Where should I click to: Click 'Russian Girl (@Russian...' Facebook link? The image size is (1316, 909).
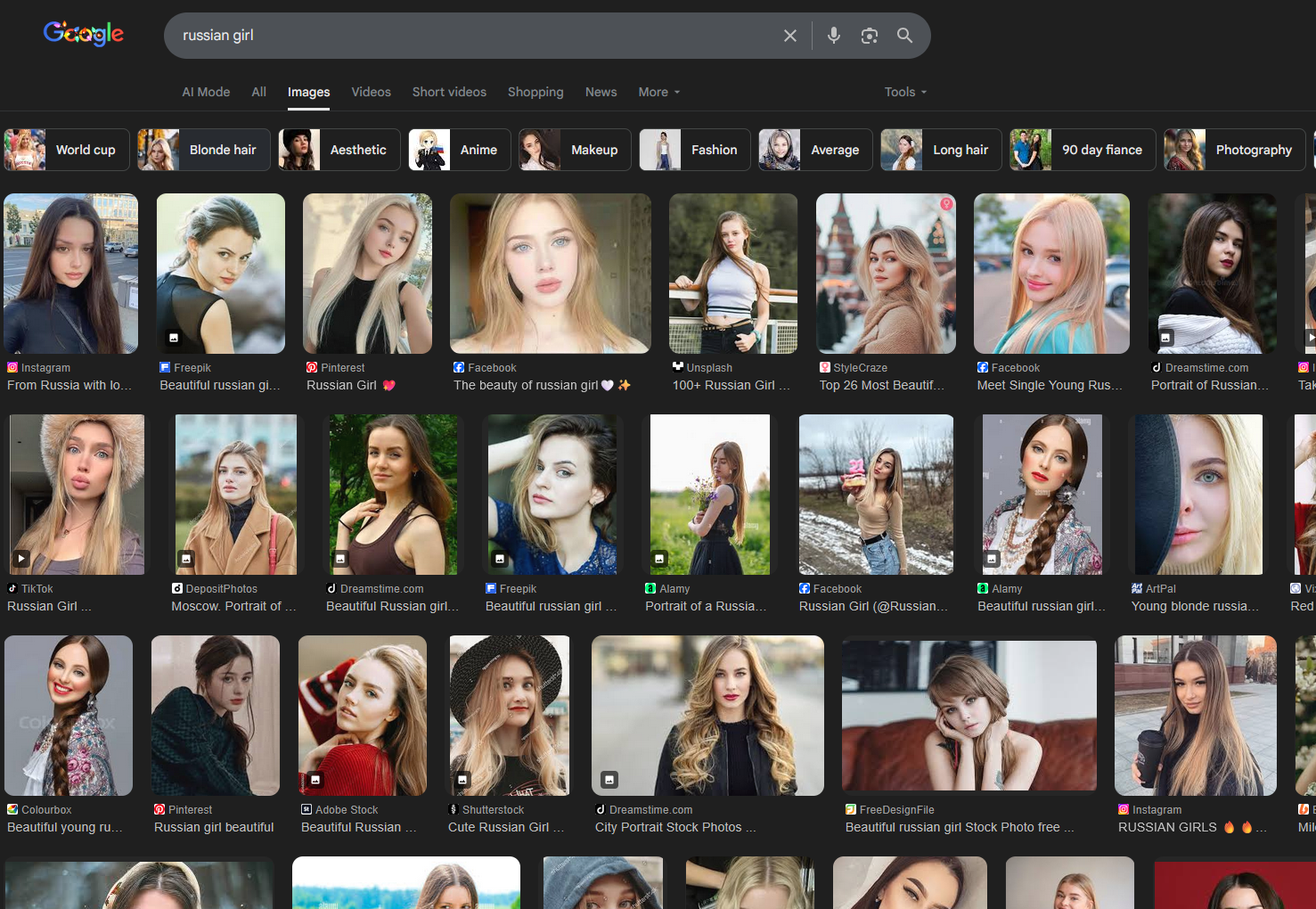873,606
